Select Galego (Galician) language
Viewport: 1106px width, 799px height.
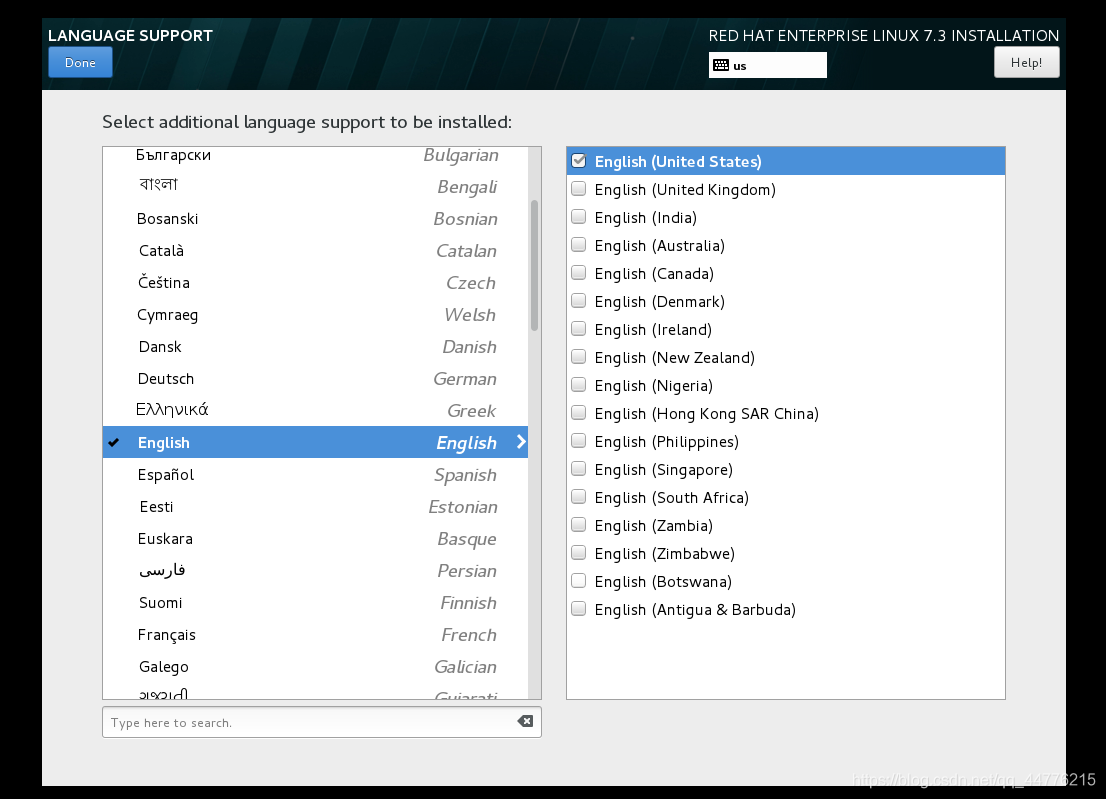click(315, 666)
